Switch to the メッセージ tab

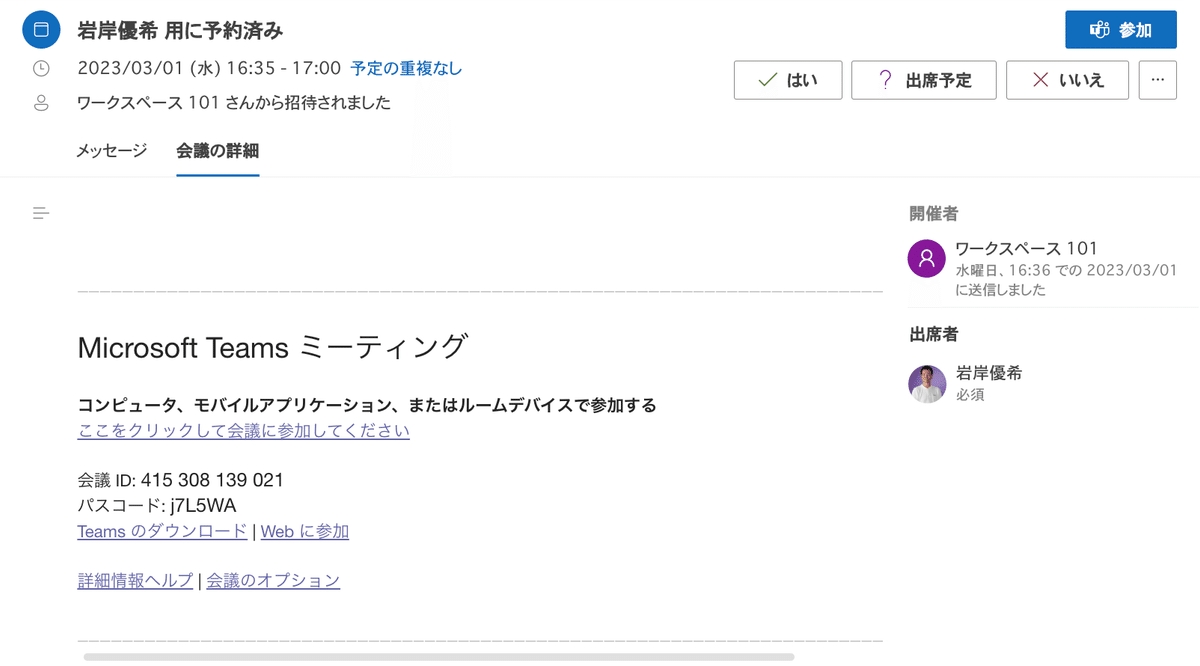click(x=112, y=151)
